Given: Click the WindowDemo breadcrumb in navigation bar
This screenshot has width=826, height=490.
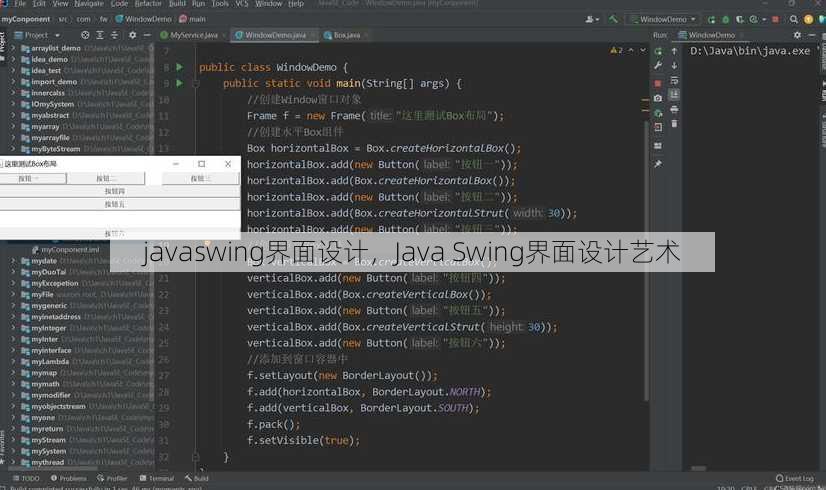Looking at the screenshot, I should coord(144,19).
